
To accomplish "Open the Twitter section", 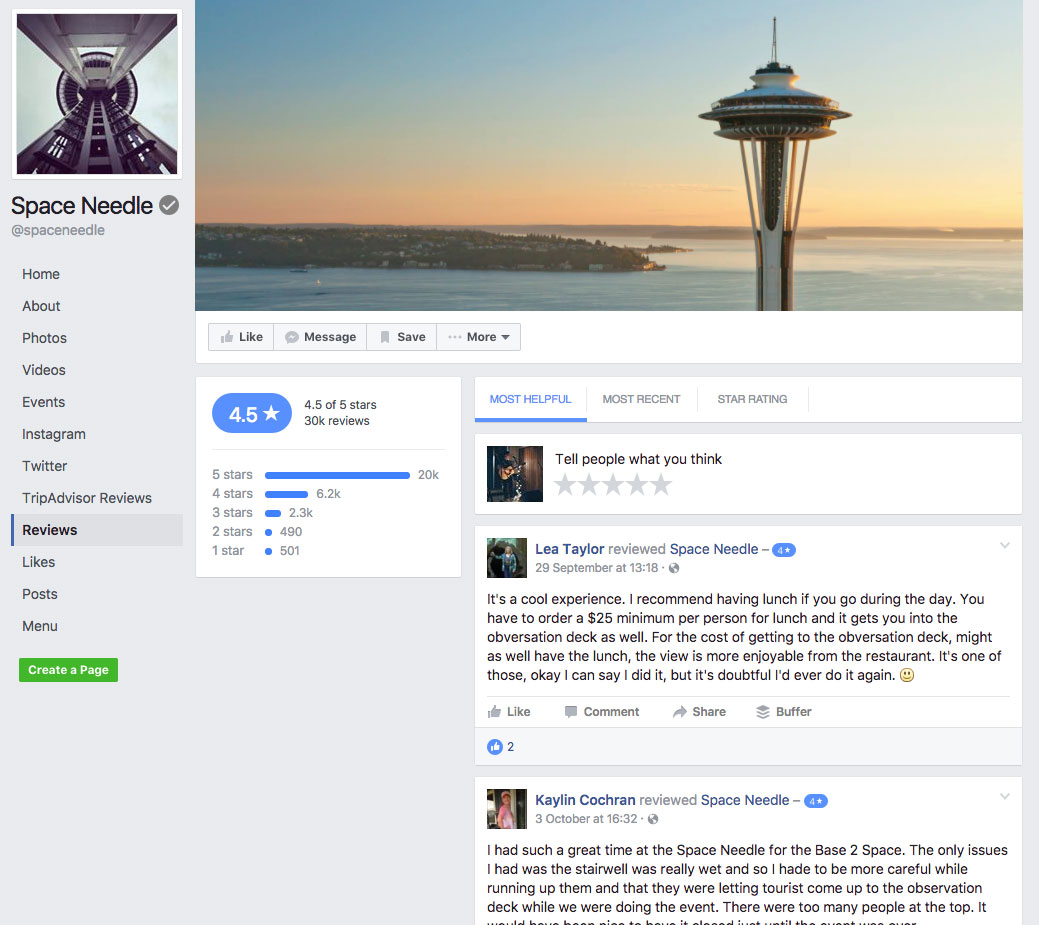I will (44, 466).
